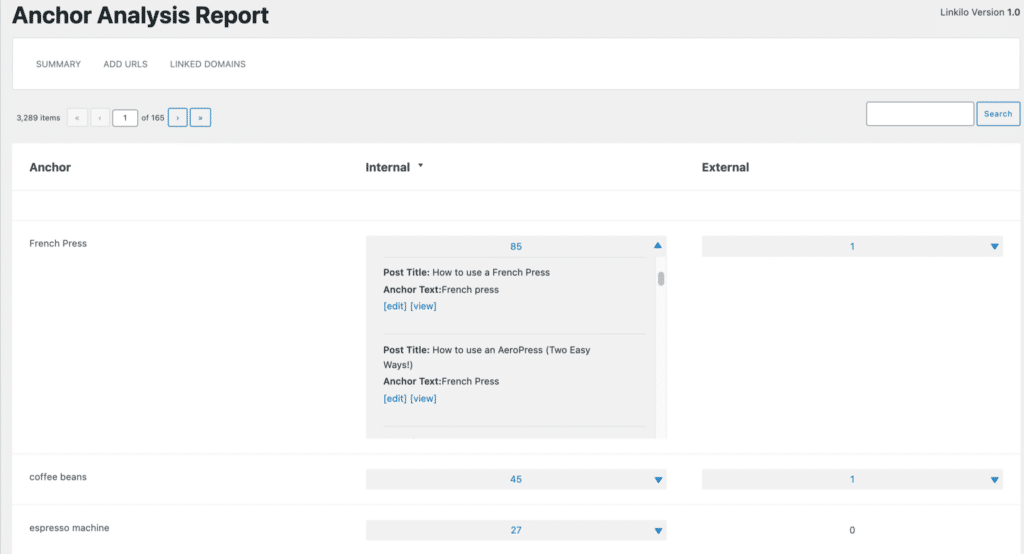Image resolution: width=1024 pixels, height=554 pixels.
Task: Expand espresso machine internal links dropdown
Action: 657,531
